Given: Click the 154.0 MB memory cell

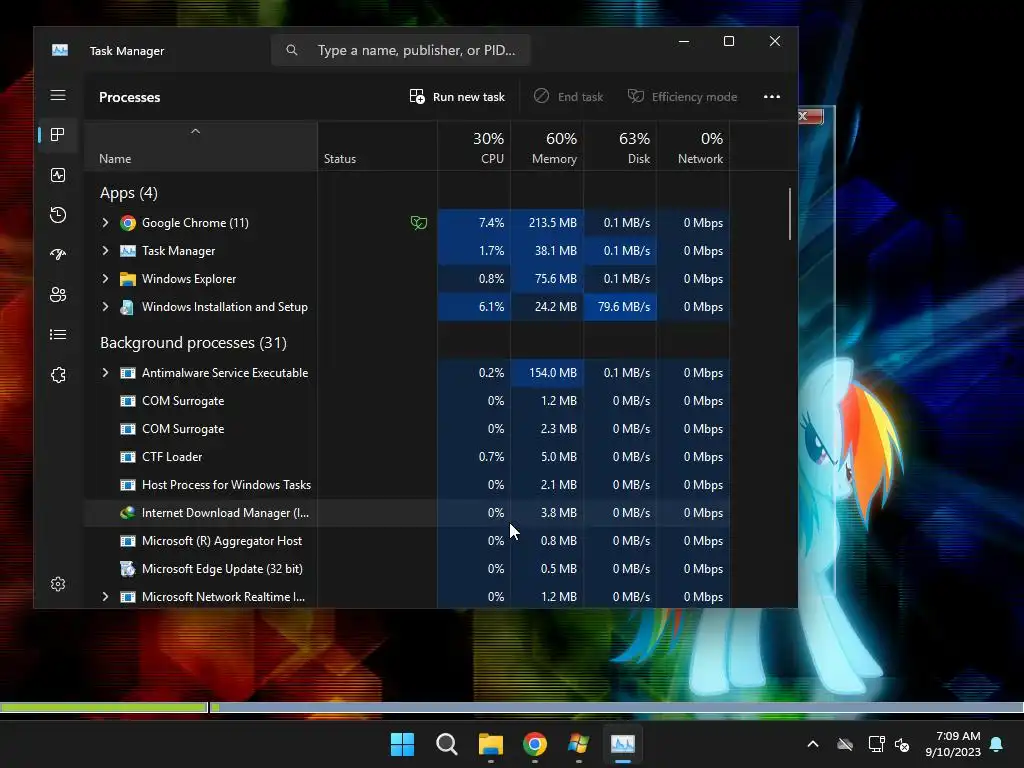Looking at the screenshot, I should tap(547, 373).
